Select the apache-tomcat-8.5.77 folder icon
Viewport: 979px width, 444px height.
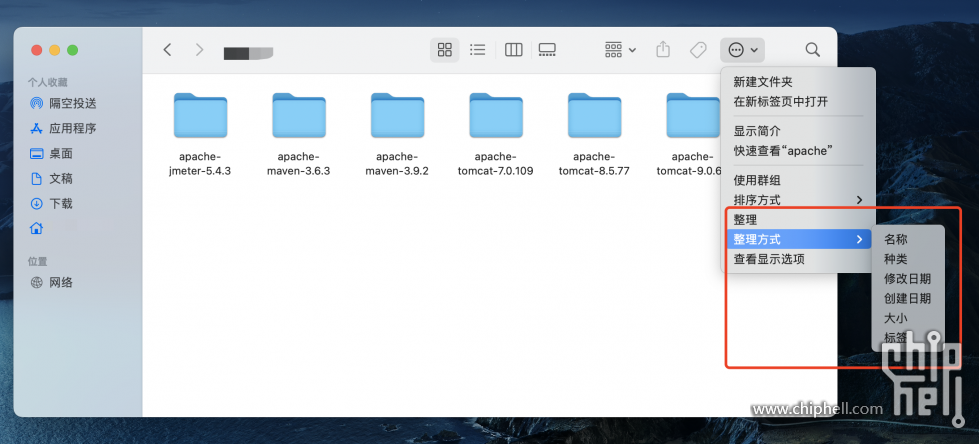coord(594,116)
